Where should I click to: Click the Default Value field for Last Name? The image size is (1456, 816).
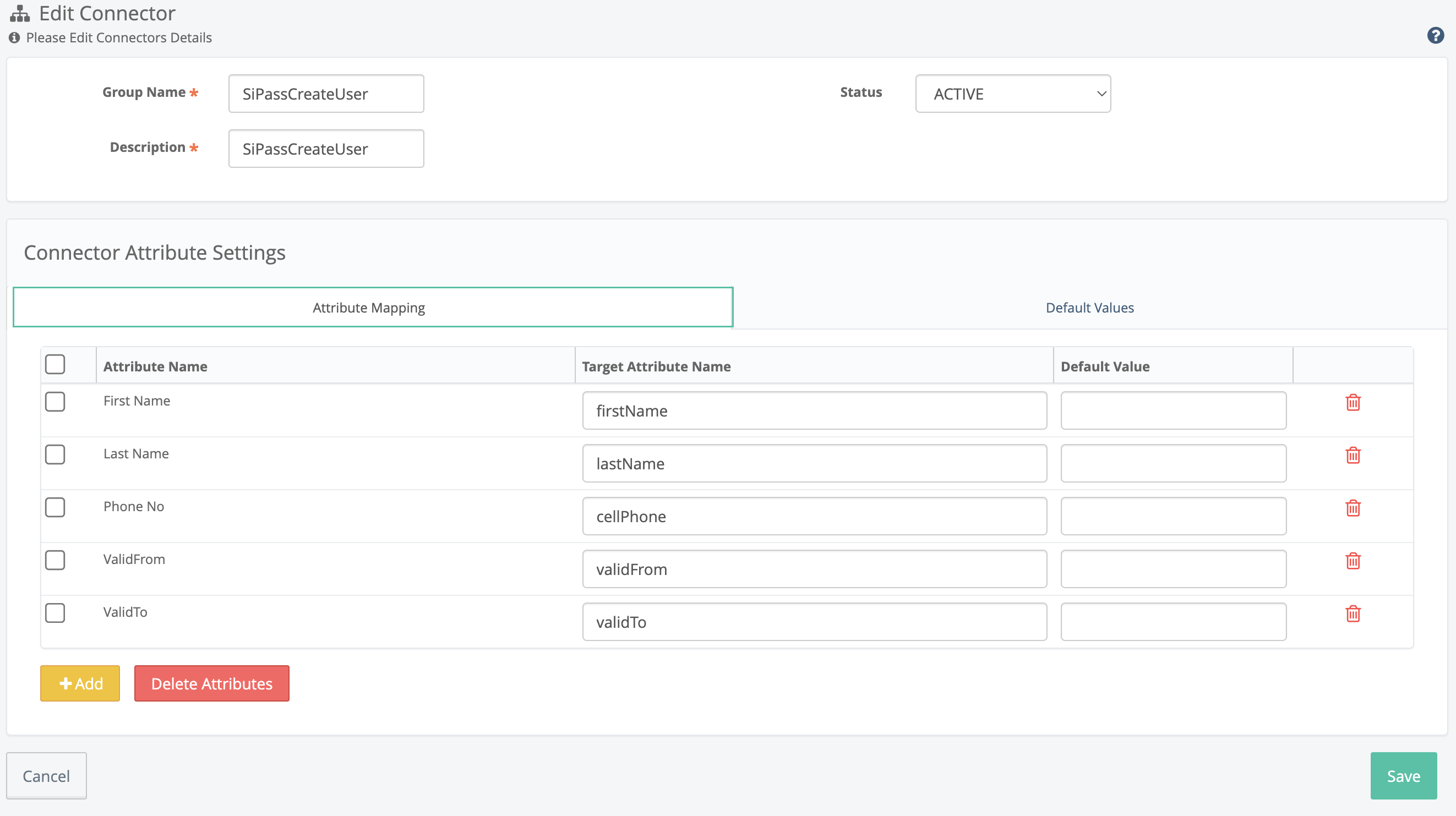tap(1174, 463)
